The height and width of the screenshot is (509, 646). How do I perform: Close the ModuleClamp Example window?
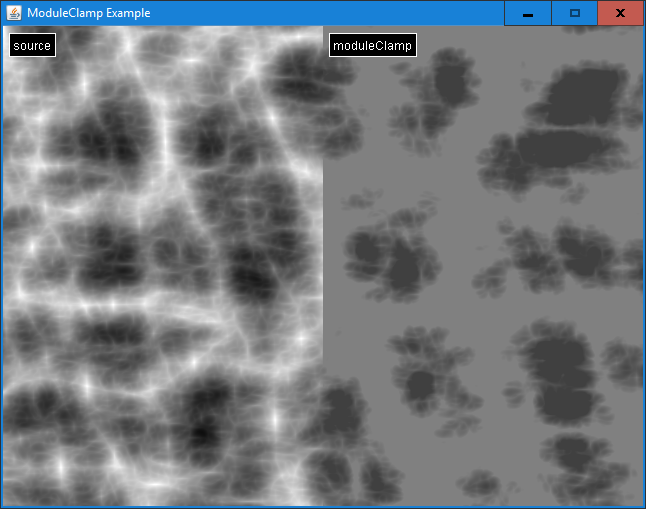tap(620, 13)
